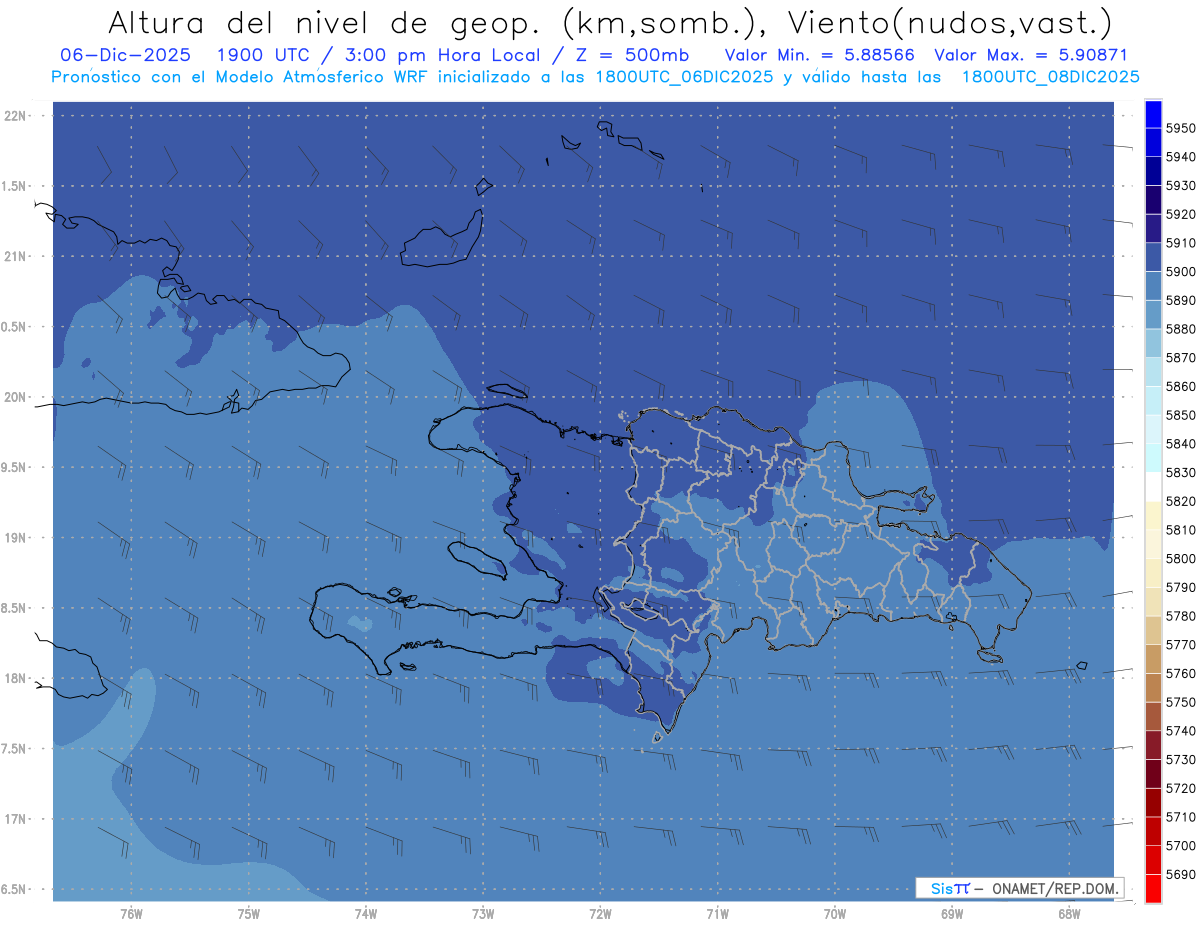This screenshot has height=927, width=1200.
Task: Click the "72W" longitude label
Action: [x=600, y=913]
